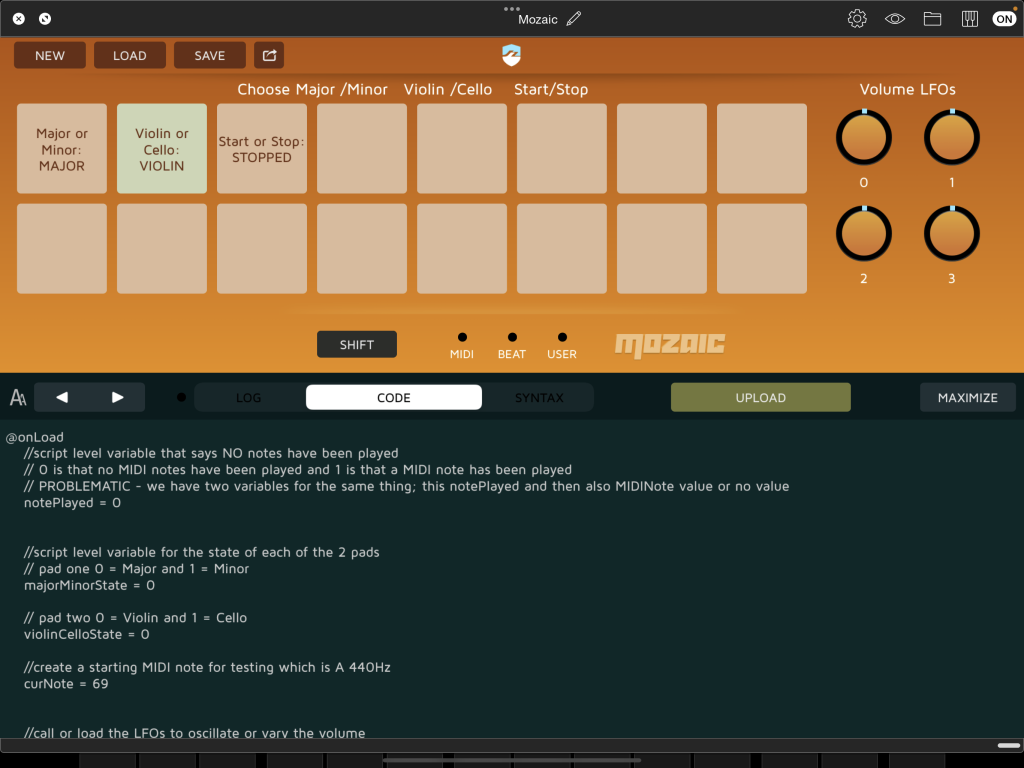Image resolution: width=1024 pixels, height=768 pixels.
Task: Toggle the Violin or Cello pad
Action: [x=162, y=148]
